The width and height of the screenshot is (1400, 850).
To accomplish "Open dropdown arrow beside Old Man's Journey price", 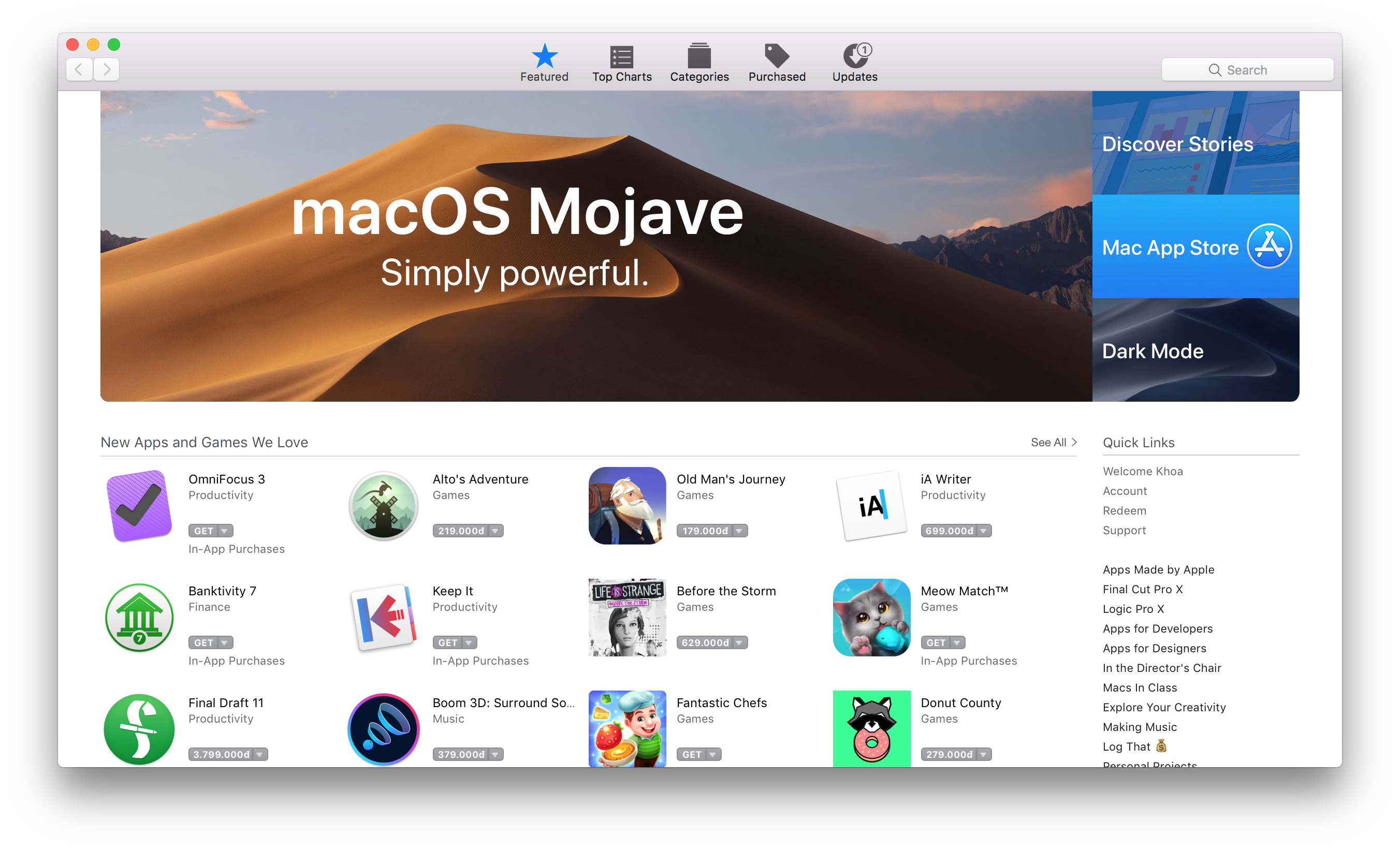I will point(739,531).
